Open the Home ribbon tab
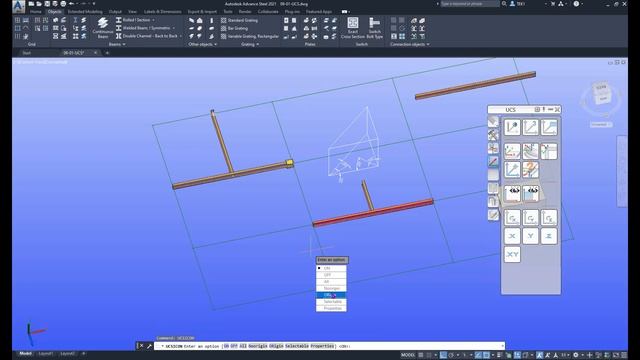This screenshot has height=360, width=640. coord(36,11)
